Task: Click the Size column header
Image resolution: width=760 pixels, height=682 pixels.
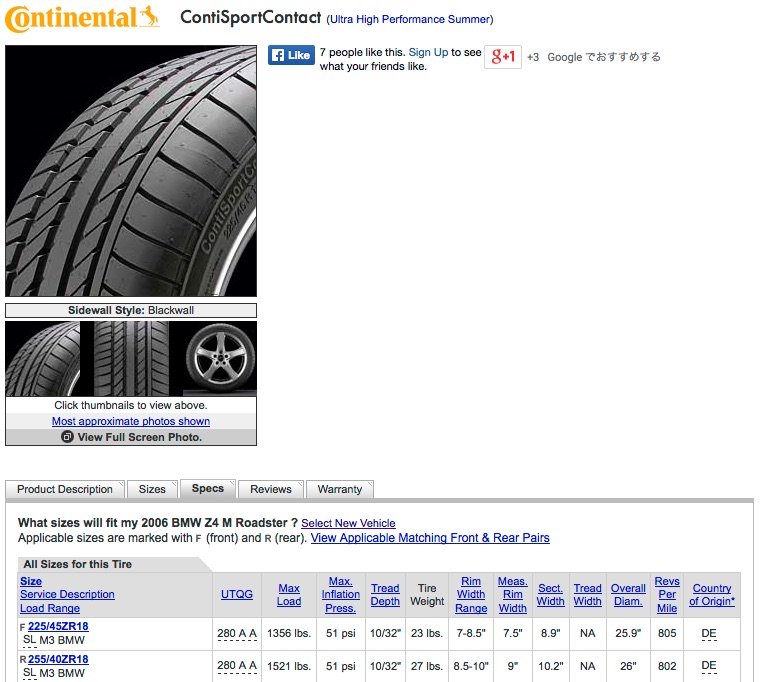Action: tap(31, 581)
